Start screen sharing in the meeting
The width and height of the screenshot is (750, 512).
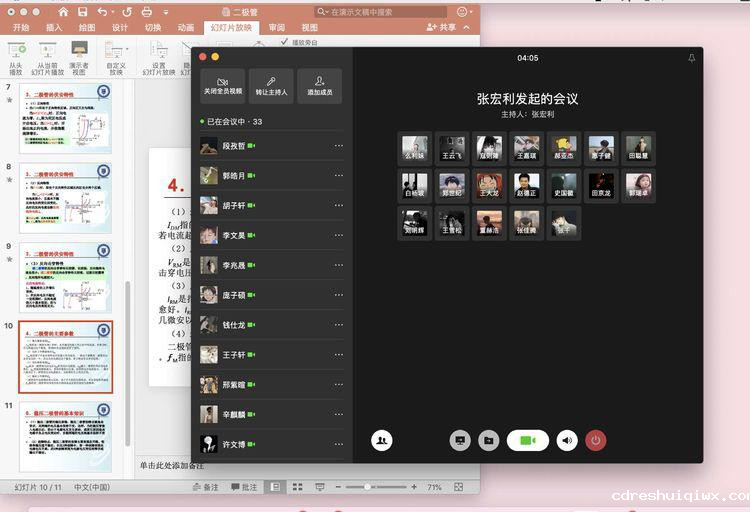(x=460, y=440)
